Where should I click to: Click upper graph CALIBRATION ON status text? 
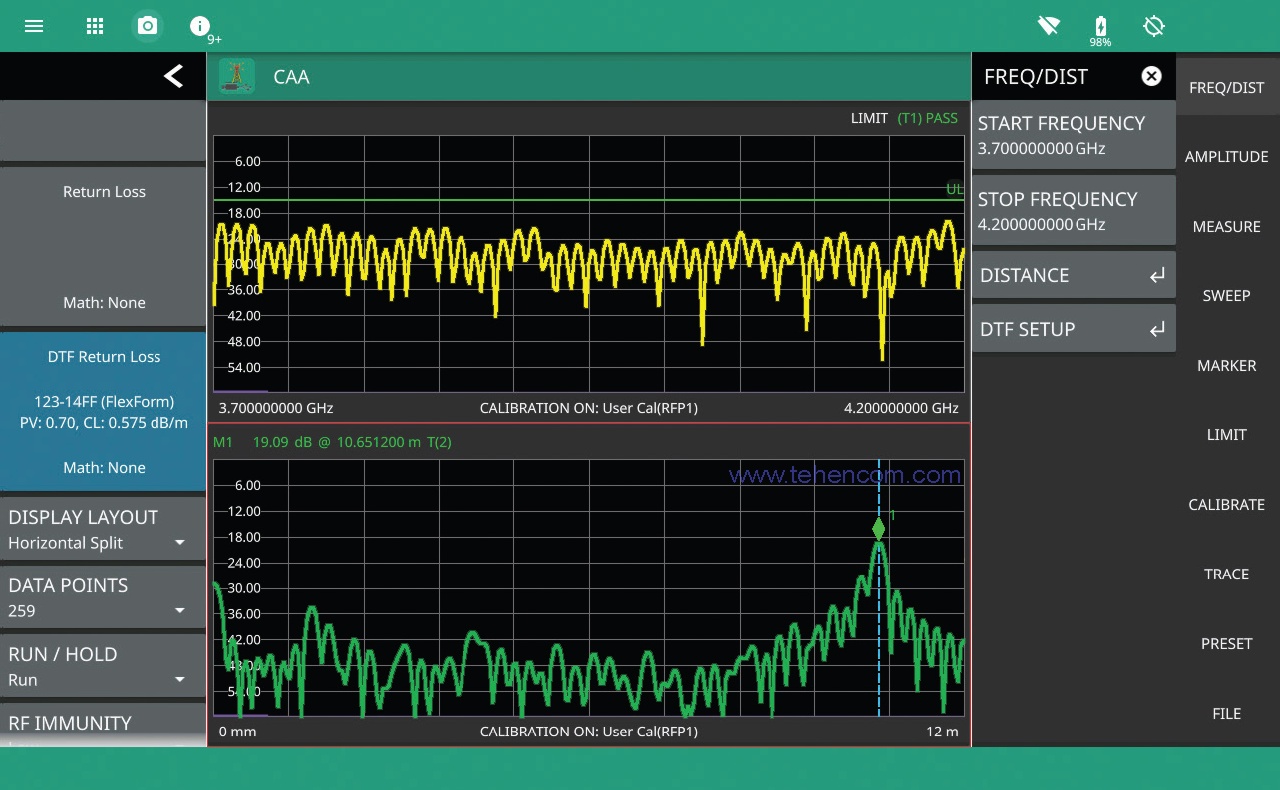589,408
